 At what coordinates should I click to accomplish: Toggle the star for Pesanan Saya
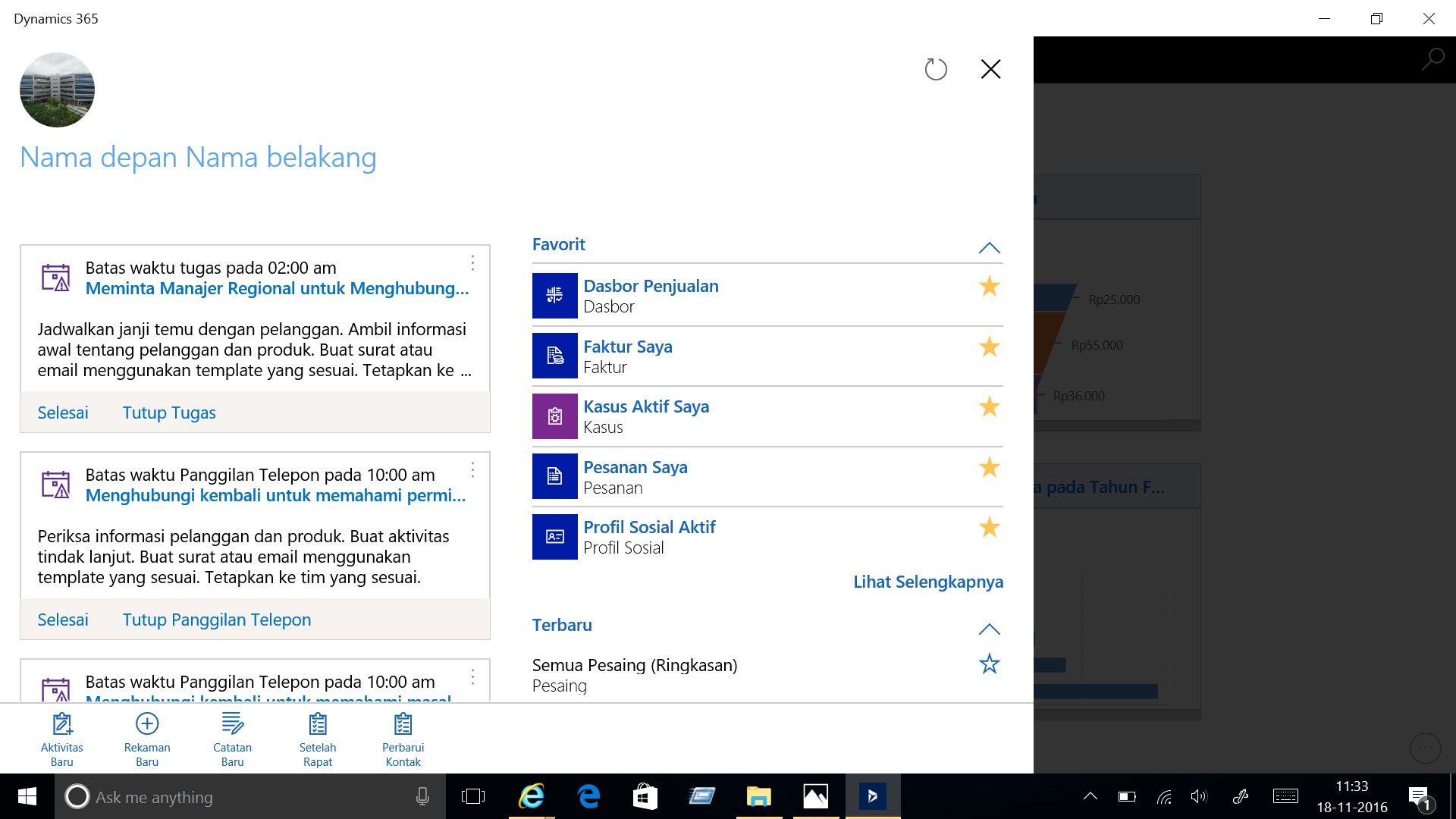click(x=989, y=468)
